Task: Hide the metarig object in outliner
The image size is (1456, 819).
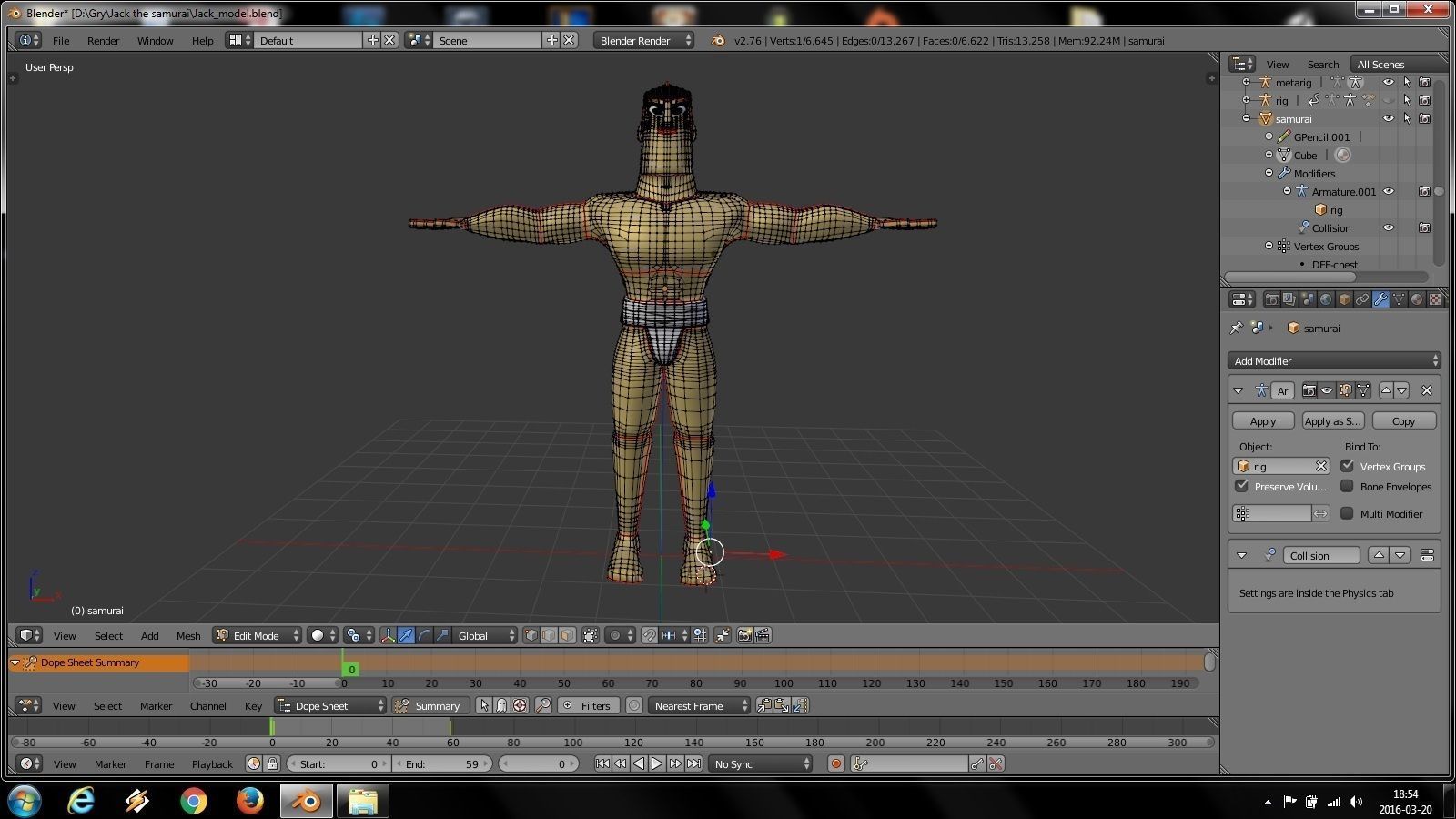Action: tap(1389, 82)
